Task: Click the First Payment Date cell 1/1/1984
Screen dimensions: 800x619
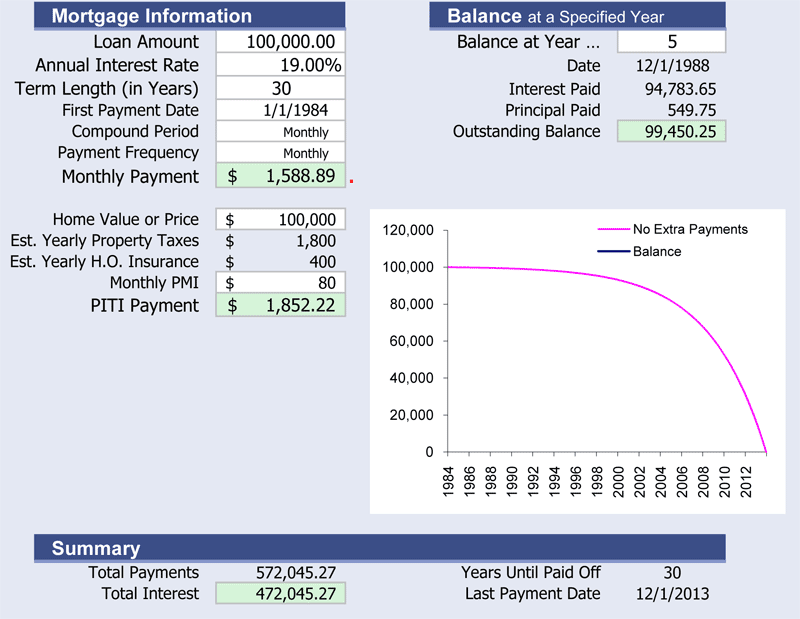Action: [281, 110]
